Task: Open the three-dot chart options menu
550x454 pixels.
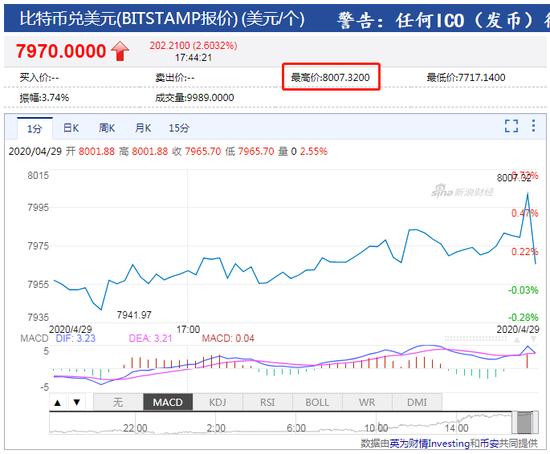Action: [x=533, y=126]
